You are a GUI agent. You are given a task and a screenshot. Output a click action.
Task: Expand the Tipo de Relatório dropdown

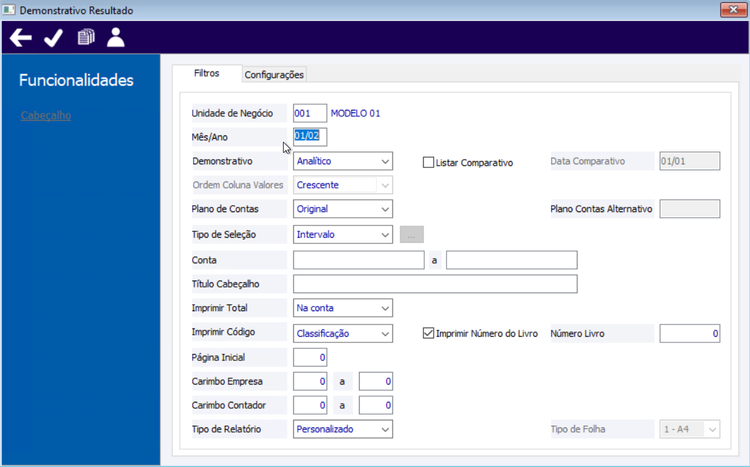coord(342,429)
